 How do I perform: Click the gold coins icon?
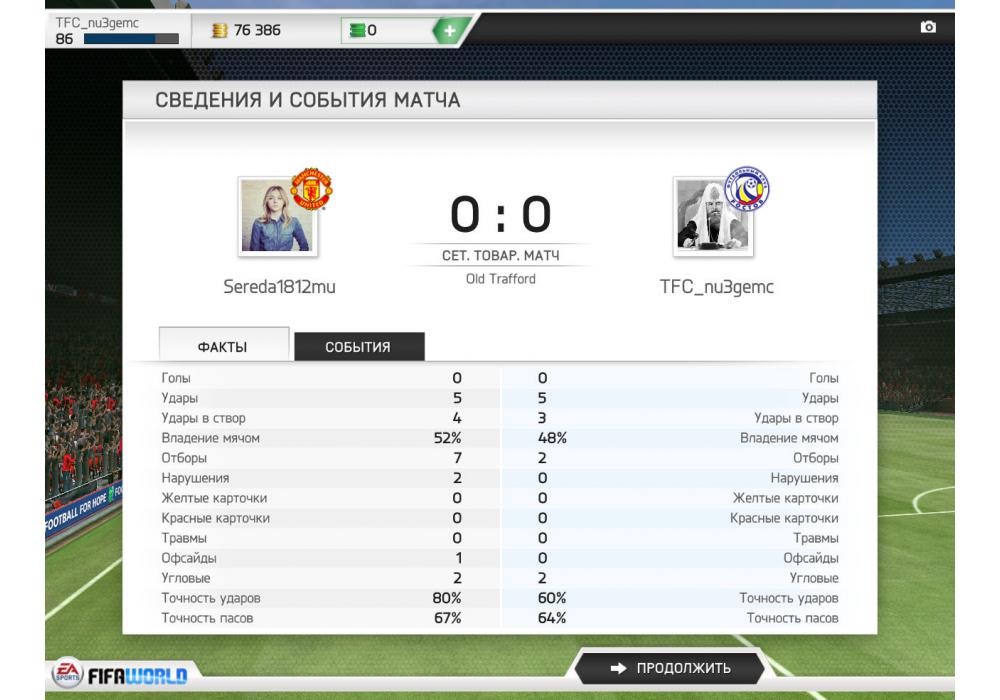pos(219,30)
